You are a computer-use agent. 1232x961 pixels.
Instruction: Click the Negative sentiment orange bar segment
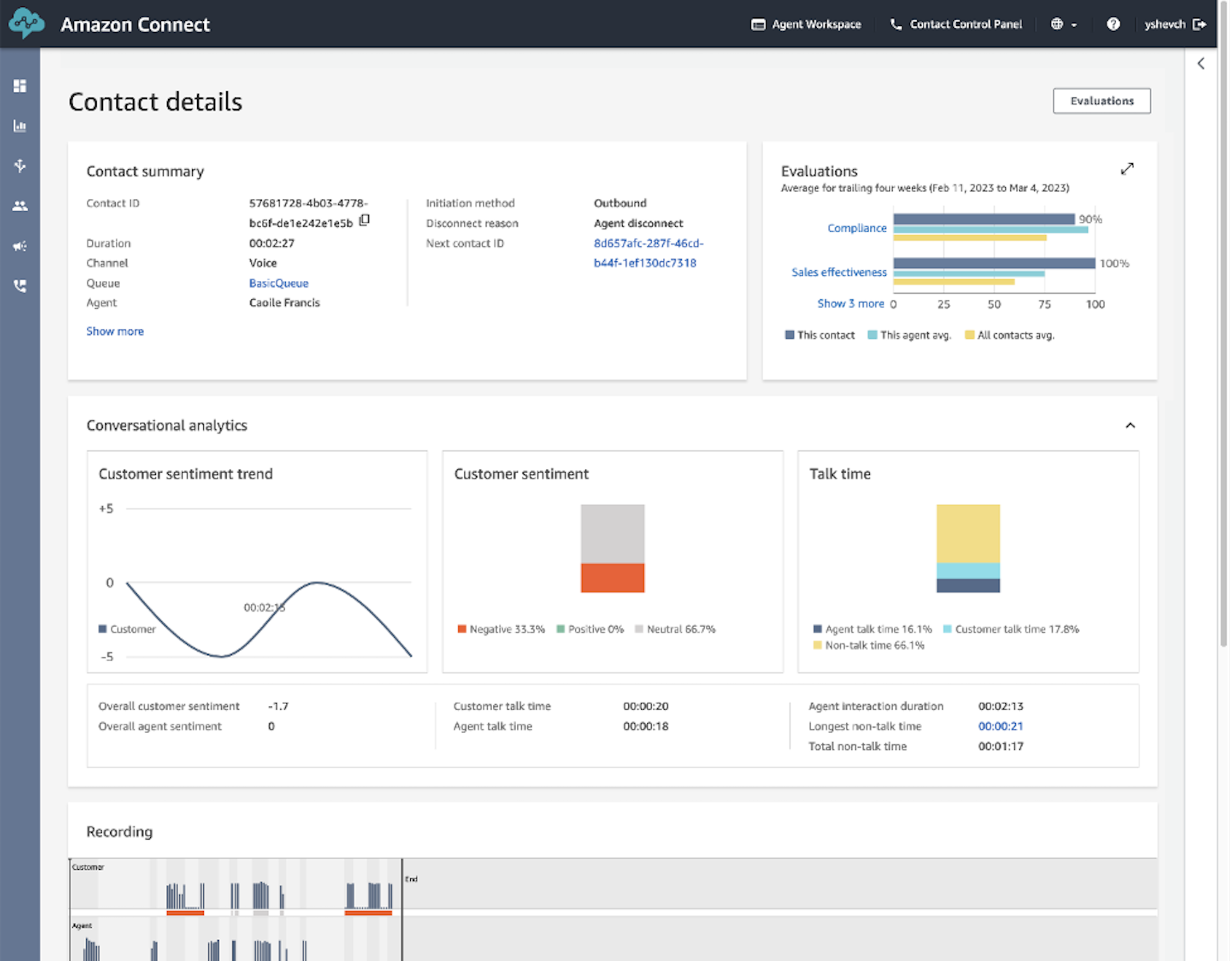[x=612, y=578]
